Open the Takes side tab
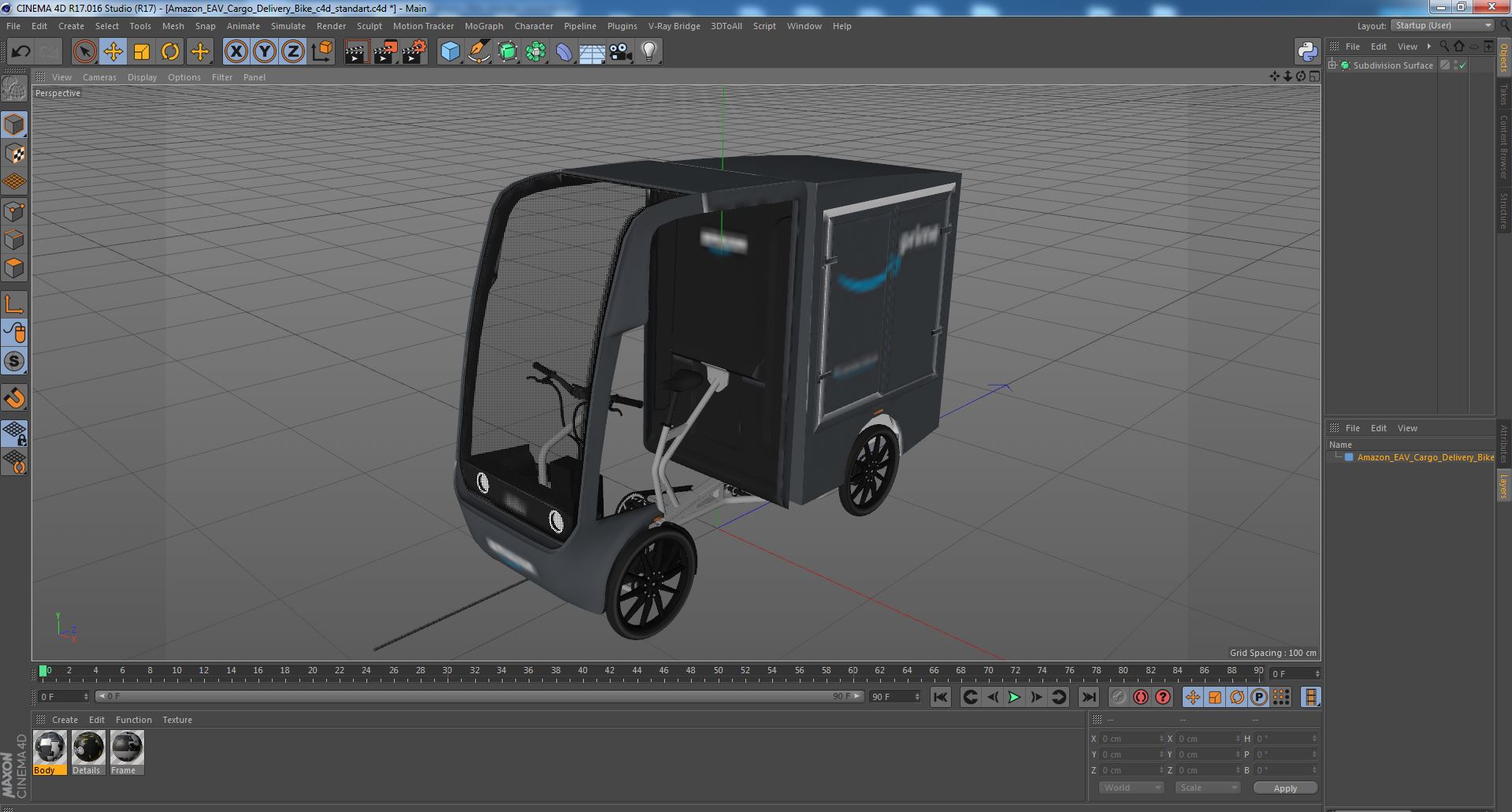The image size is (1512, 812). [1503, 95]
